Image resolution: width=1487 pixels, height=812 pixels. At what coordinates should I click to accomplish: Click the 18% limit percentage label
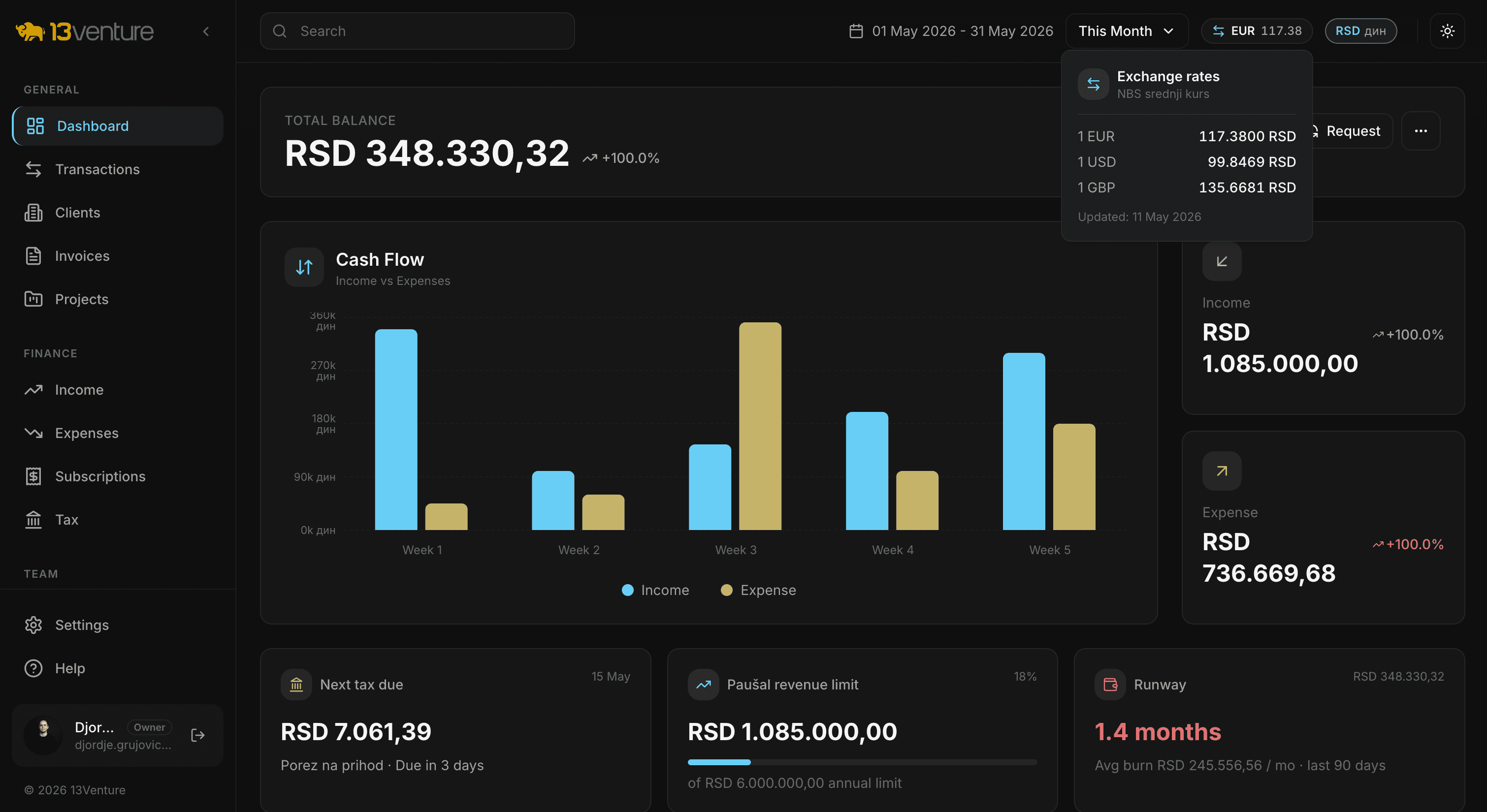point(1025,676)
